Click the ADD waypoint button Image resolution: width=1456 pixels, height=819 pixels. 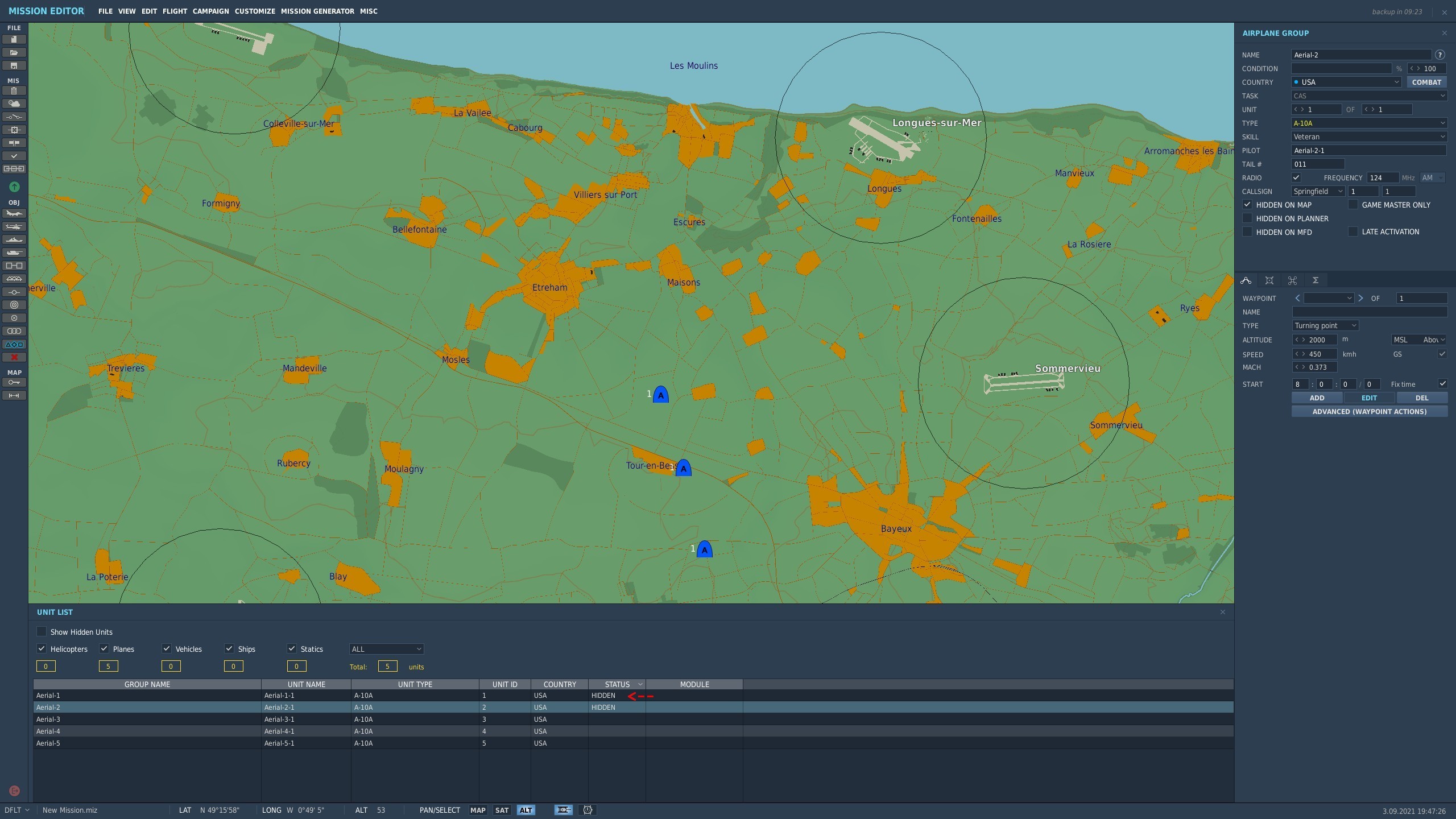click(x=1317, y=398)
